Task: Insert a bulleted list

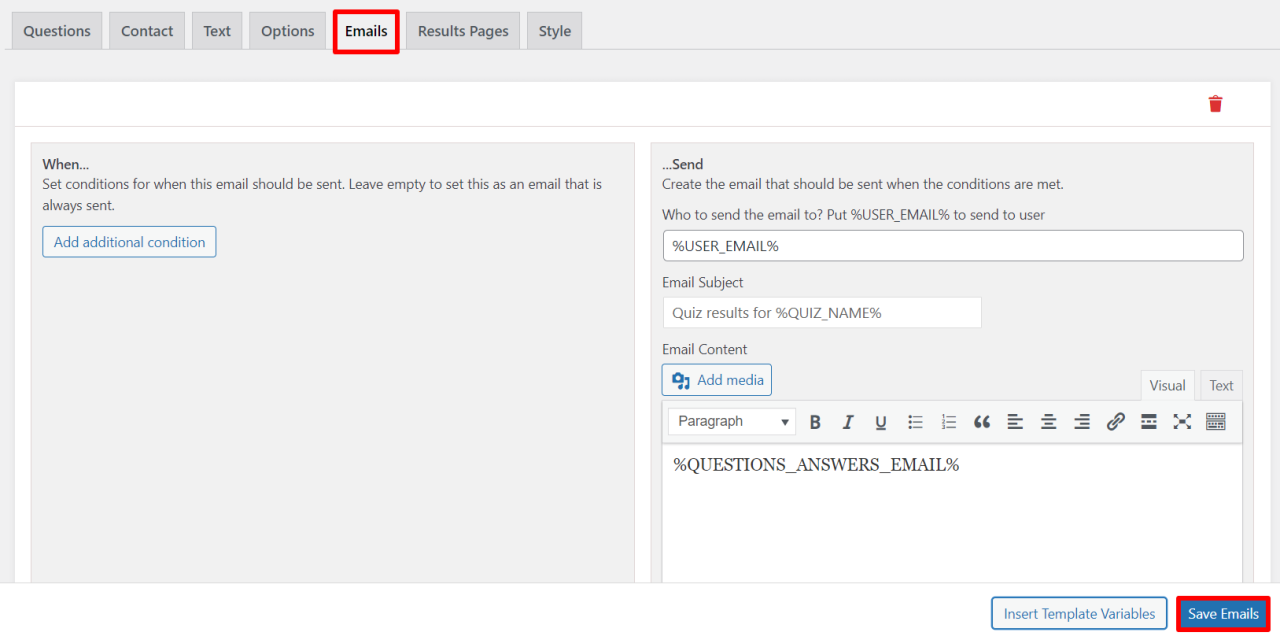Action: (x=915, y=422)
